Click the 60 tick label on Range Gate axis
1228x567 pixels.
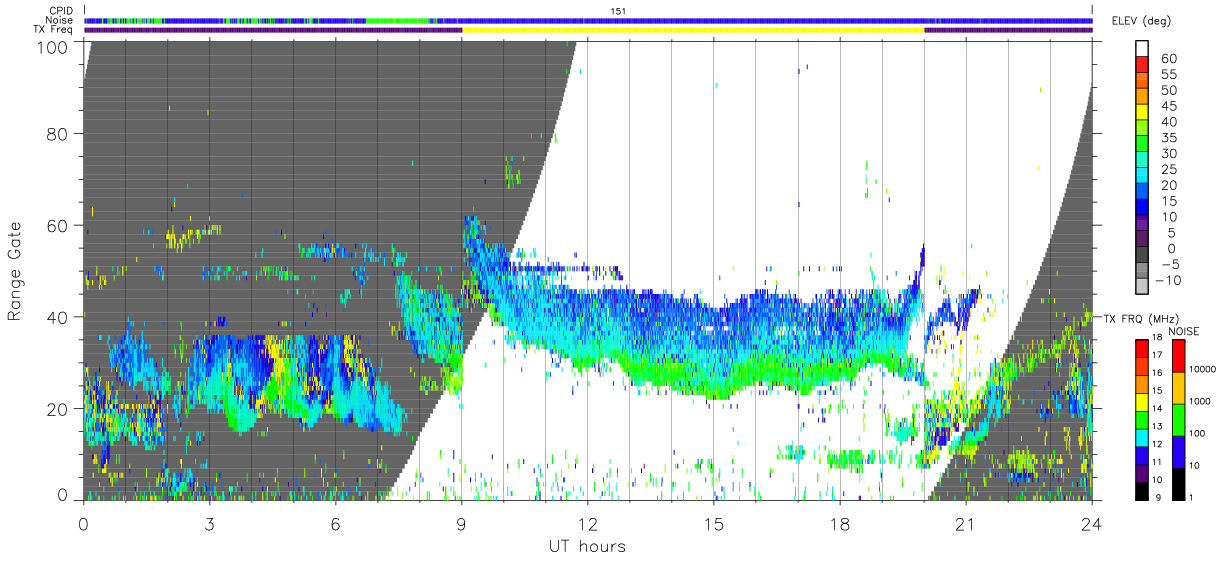coord(59,225)
